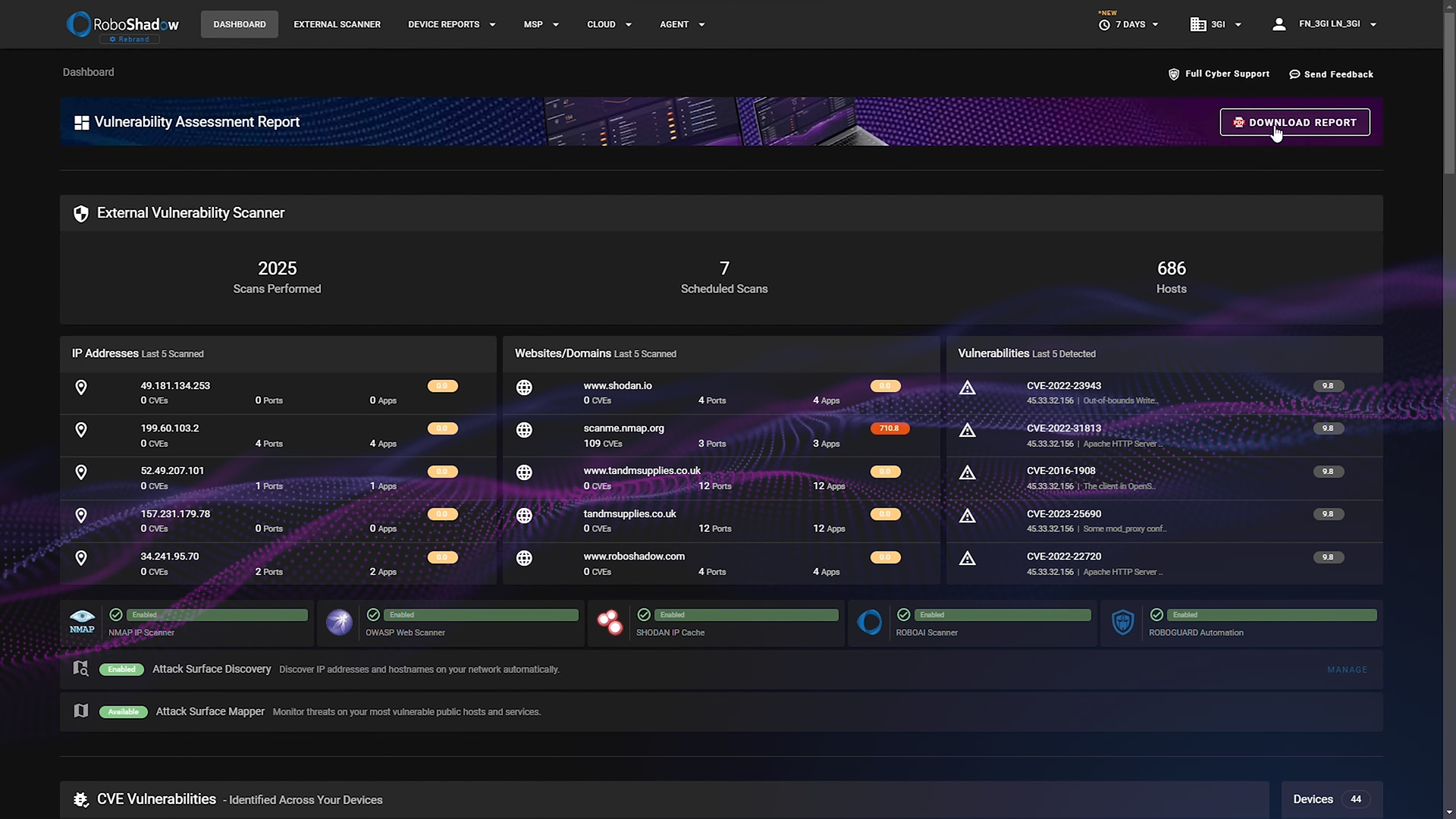Image resolution: width=1456 pixels, height=819 pixels.
Task: Select the OWASP Web Scanner icon
Action: coord(339,622)
